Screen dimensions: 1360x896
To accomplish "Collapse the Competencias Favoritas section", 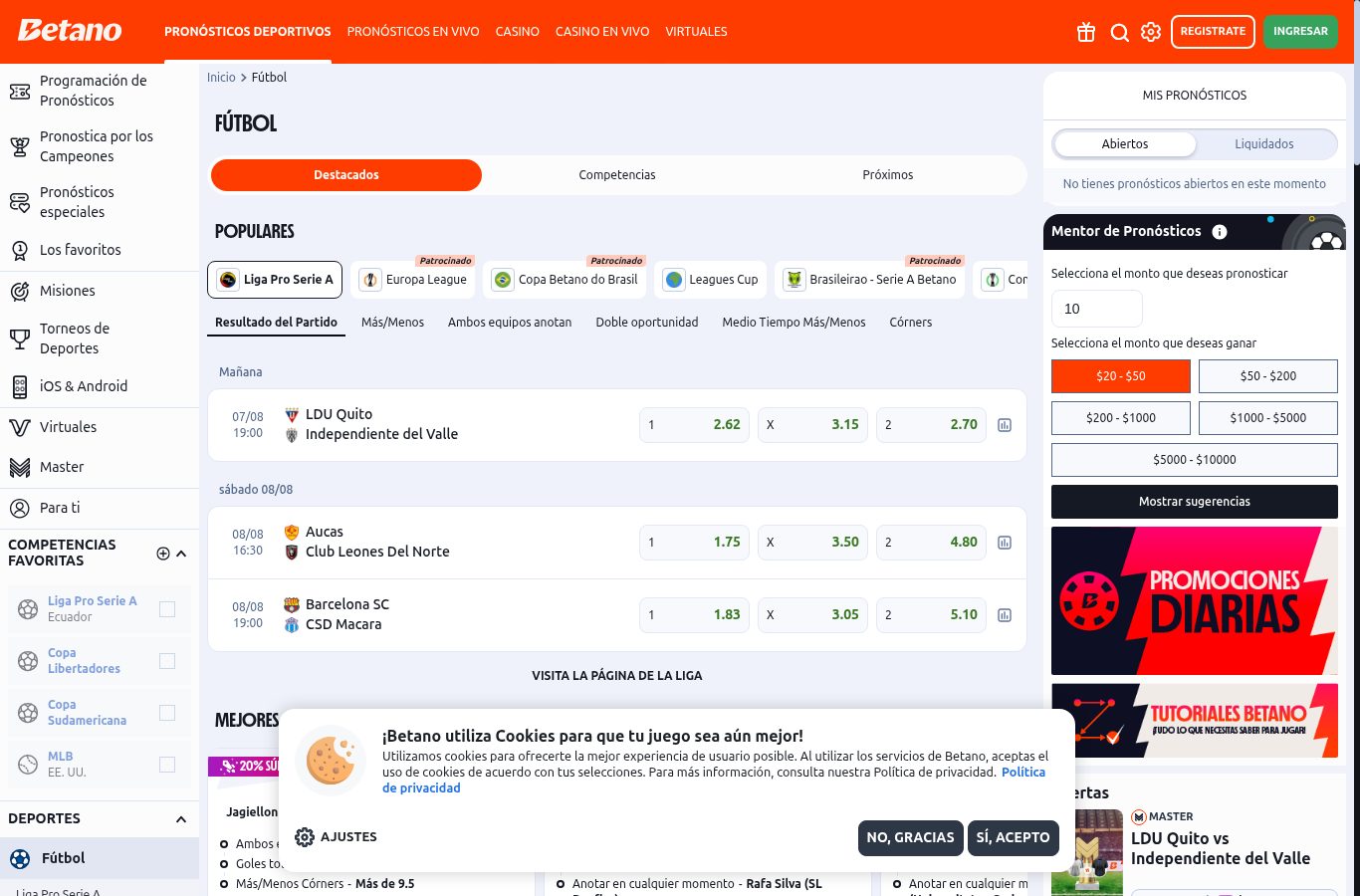I will click(181, 554).
